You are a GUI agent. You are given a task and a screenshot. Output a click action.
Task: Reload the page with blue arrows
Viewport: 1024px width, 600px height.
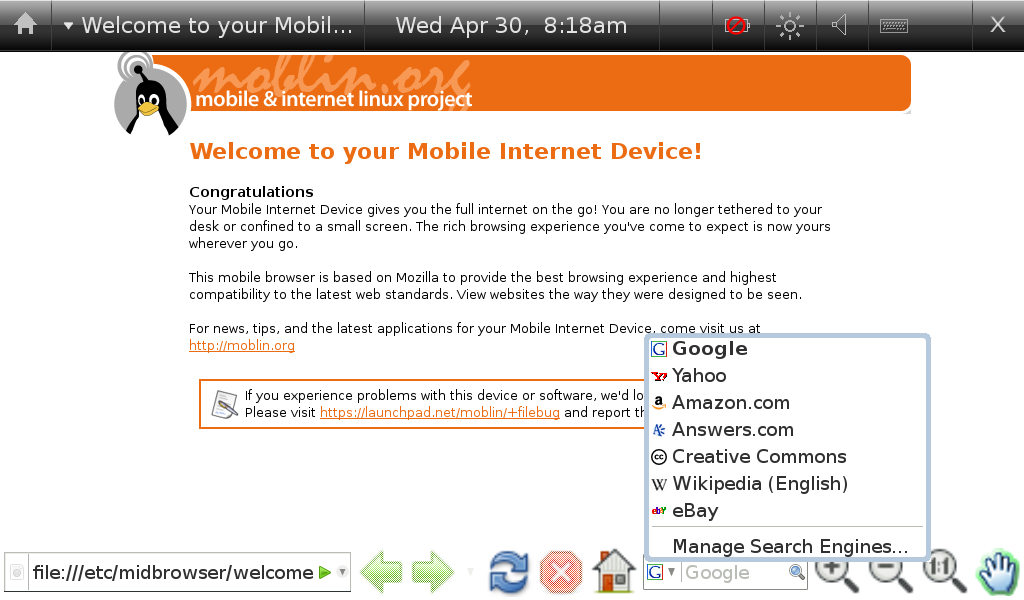(x=509, y=573)
